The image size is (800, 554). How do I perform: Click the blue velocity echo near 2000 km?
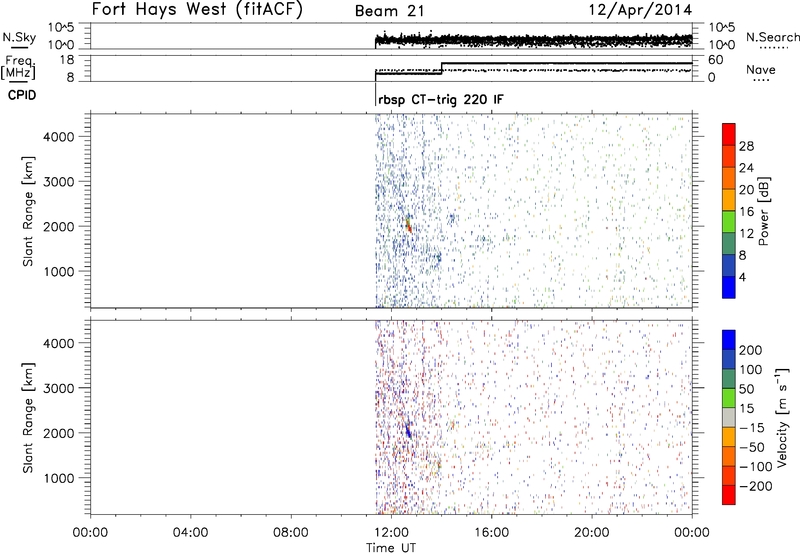point(408,430)
